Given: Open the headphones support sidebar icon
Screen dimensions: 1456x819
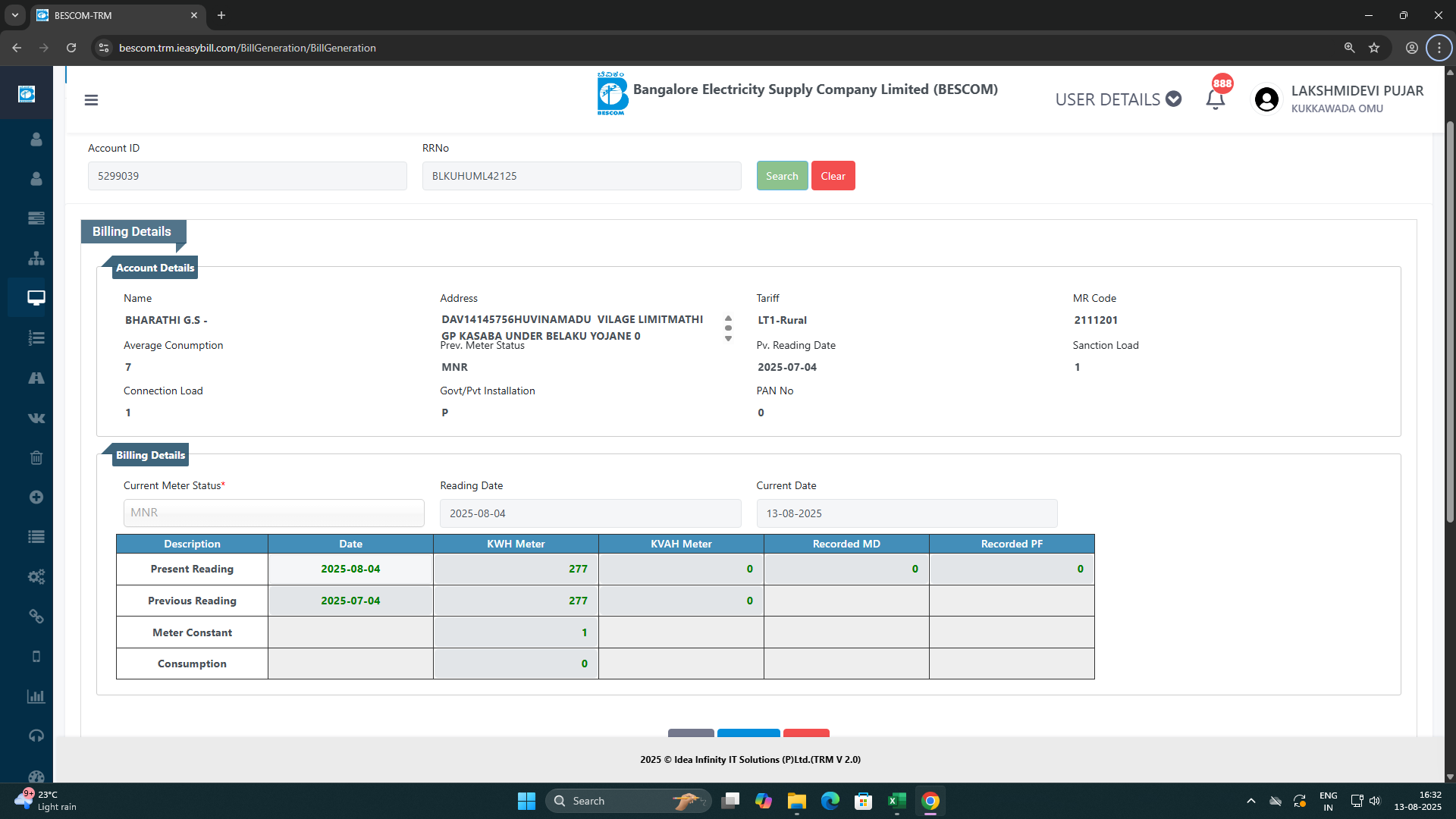Looking at the screenshot, I should [36, 736].
